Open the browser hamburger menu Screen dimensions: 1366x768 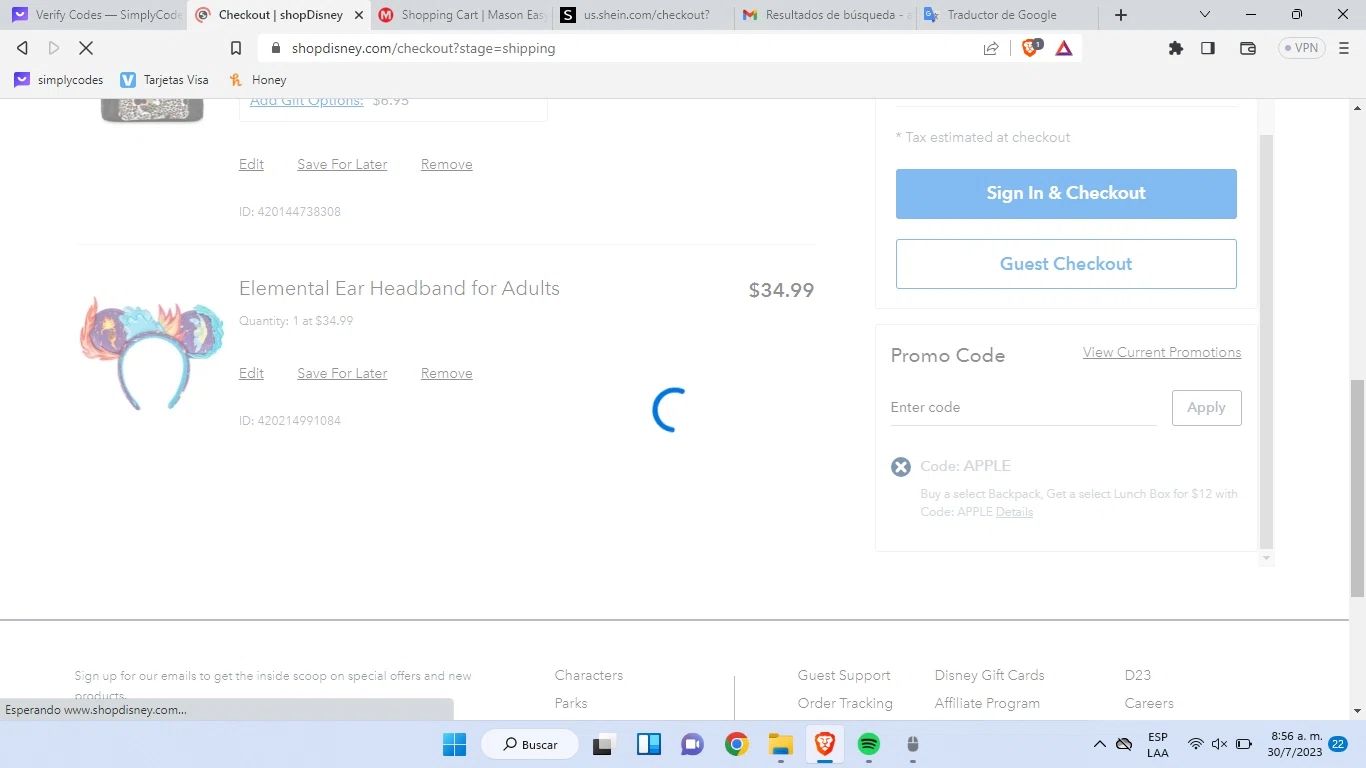[1344, 48]
